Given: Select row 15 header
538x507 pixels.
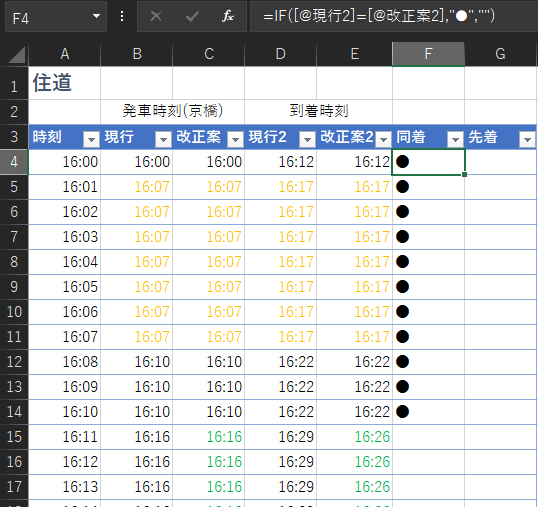Looking at the screenshot, I should (x=14, y=437).
